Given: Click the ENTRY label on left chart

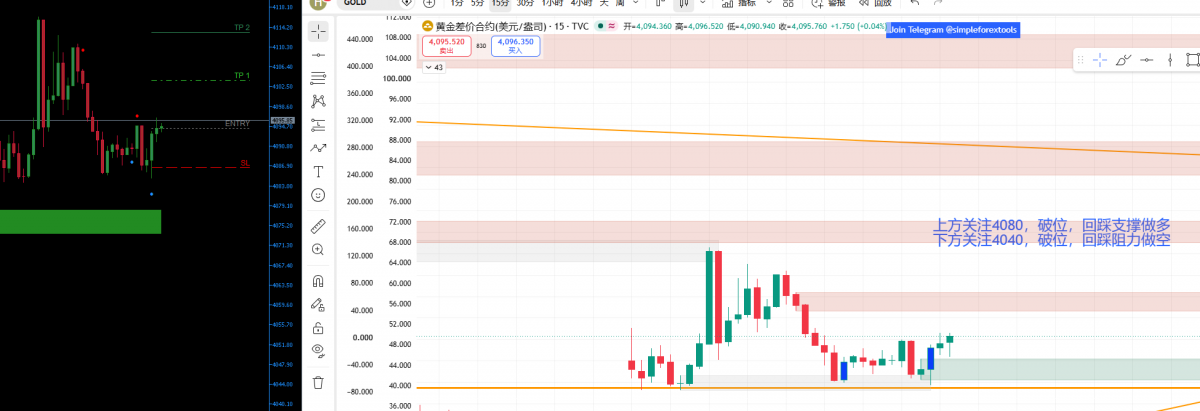Looking at the screenshot, I should (237, 124).
